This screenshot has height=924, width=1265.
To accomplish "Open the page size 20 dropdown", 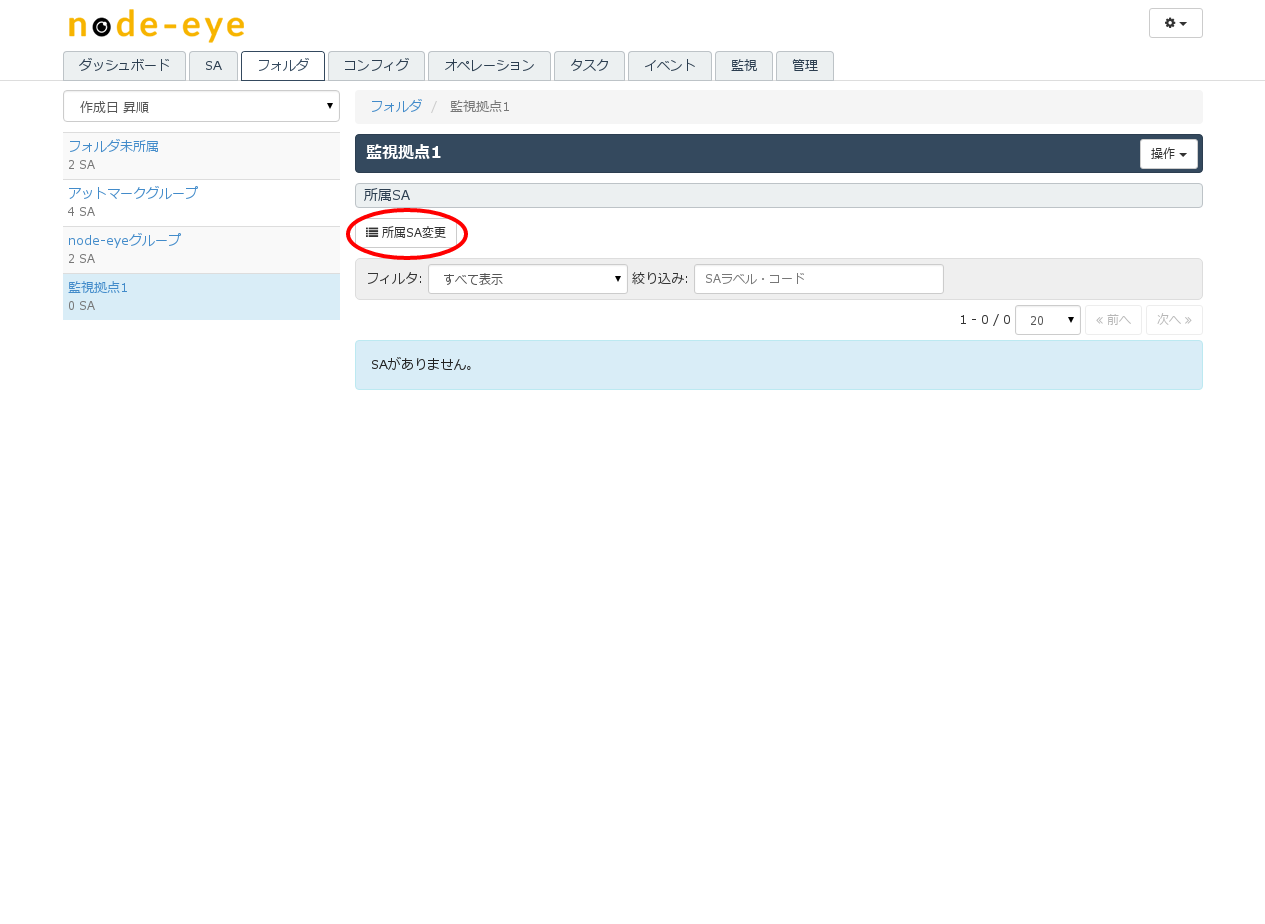I will (x=1048, y=320).
